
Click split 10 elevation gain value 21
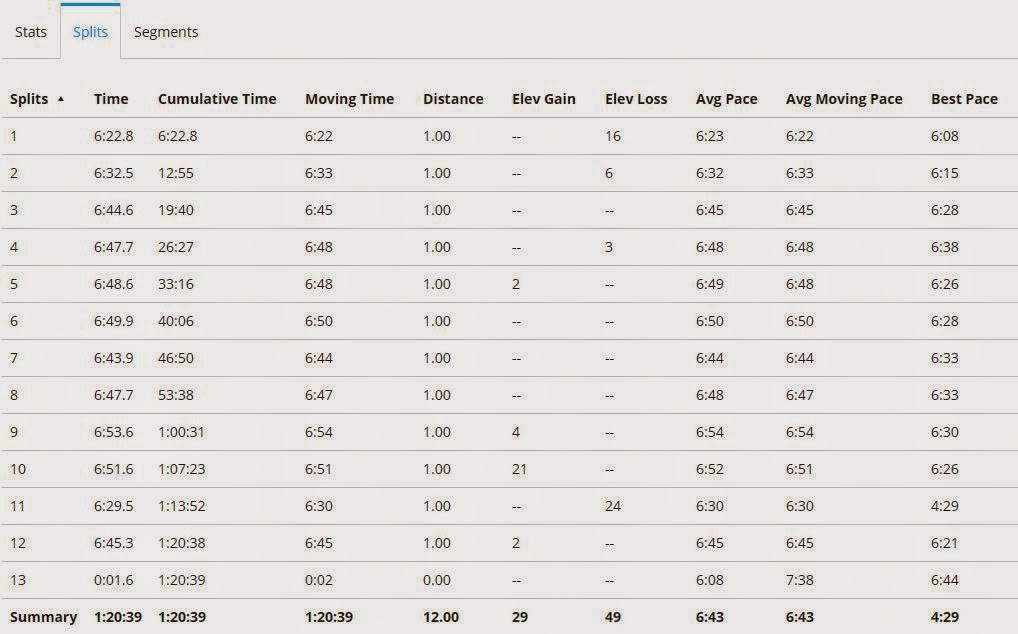pos(519,469)
